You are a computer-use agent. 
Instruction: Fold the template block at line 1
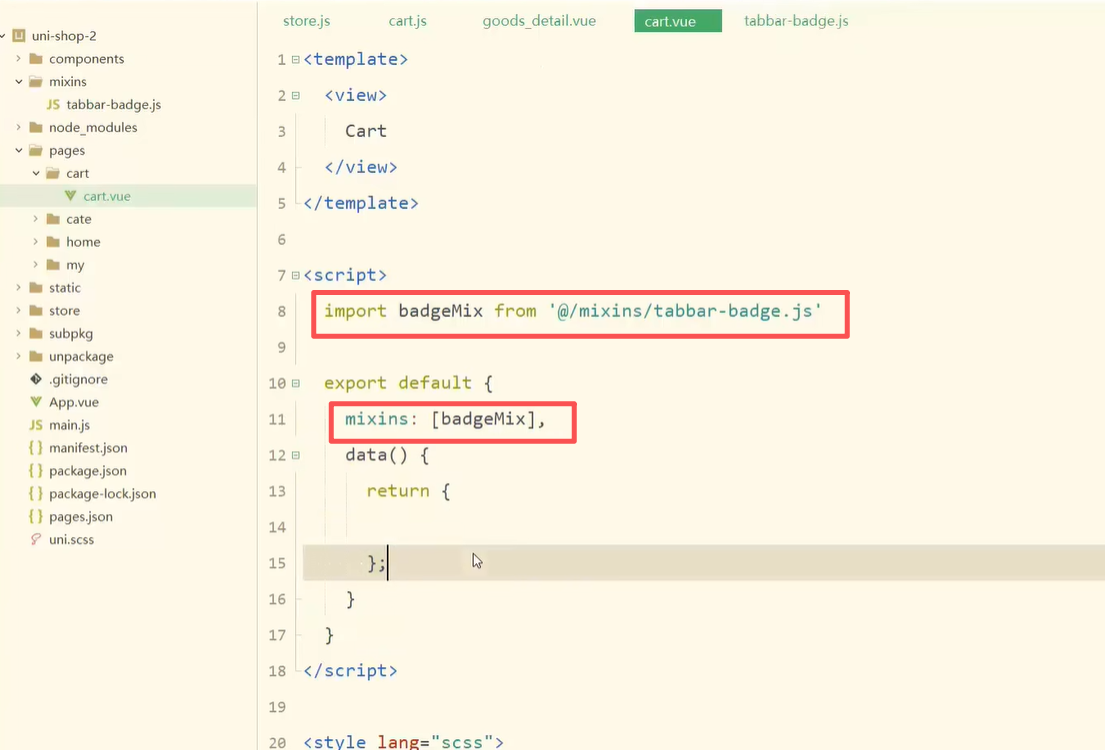pos(296,59)
